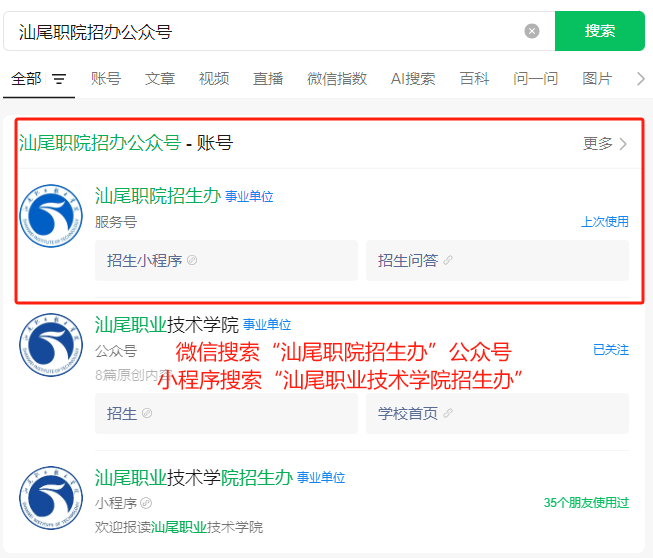Open the 招生问答 menu entry
The image size is (653, 558).
pyautogui.click(x=497, y=261)
